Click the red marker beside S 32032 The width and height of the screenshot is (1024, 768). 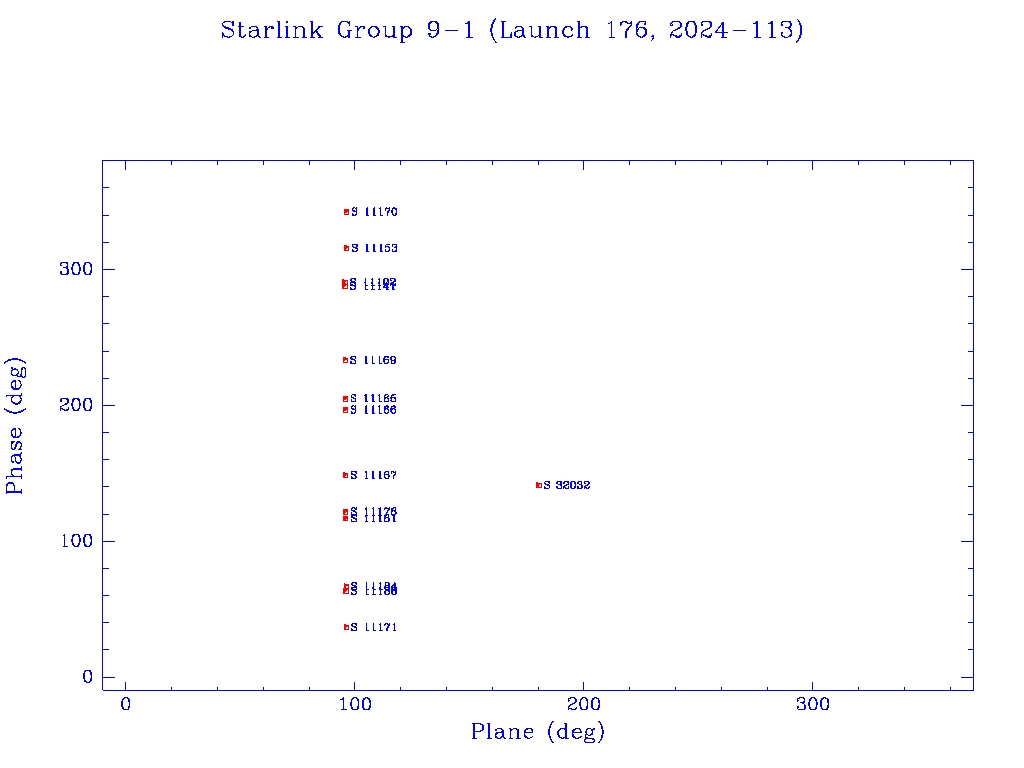(x=539, y=485)
